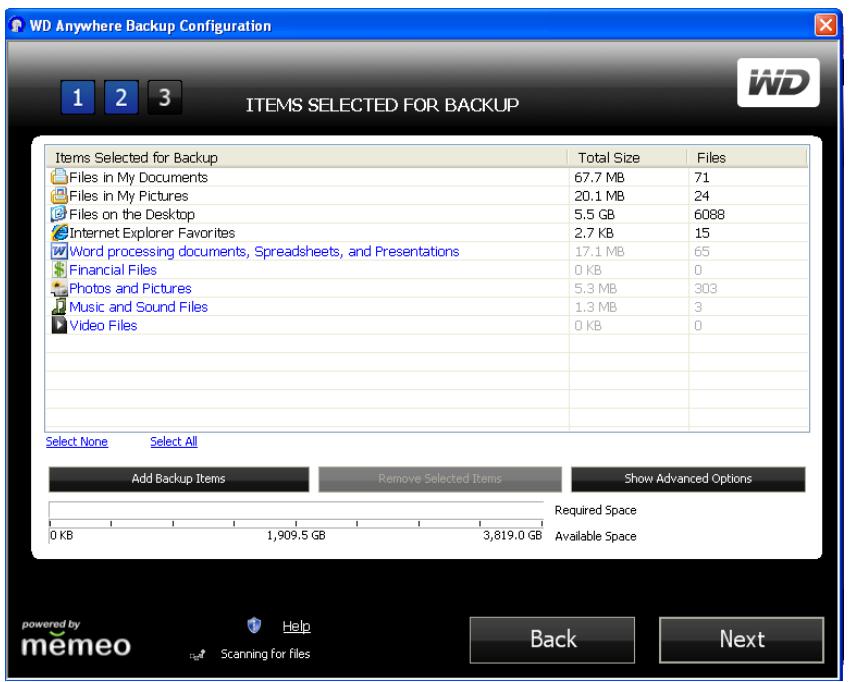This screenshot has height=682, width=851.
Task: Click the 65 file count
Action: coord(702,251)
